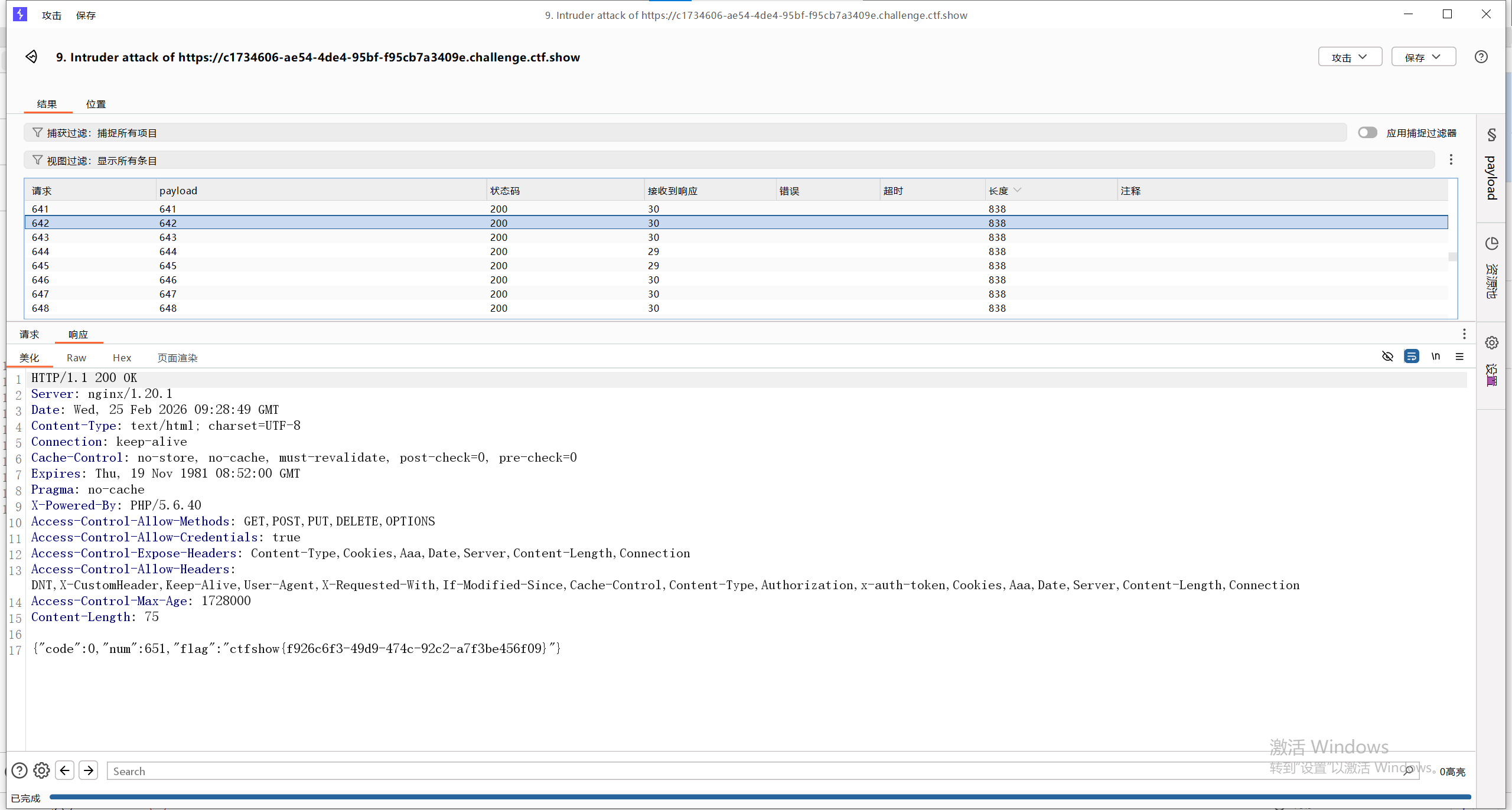The height and width of the screenshot is (810, 1512).
Task: Open the help question mark icon top right
Action: (x=1481, y=57)
